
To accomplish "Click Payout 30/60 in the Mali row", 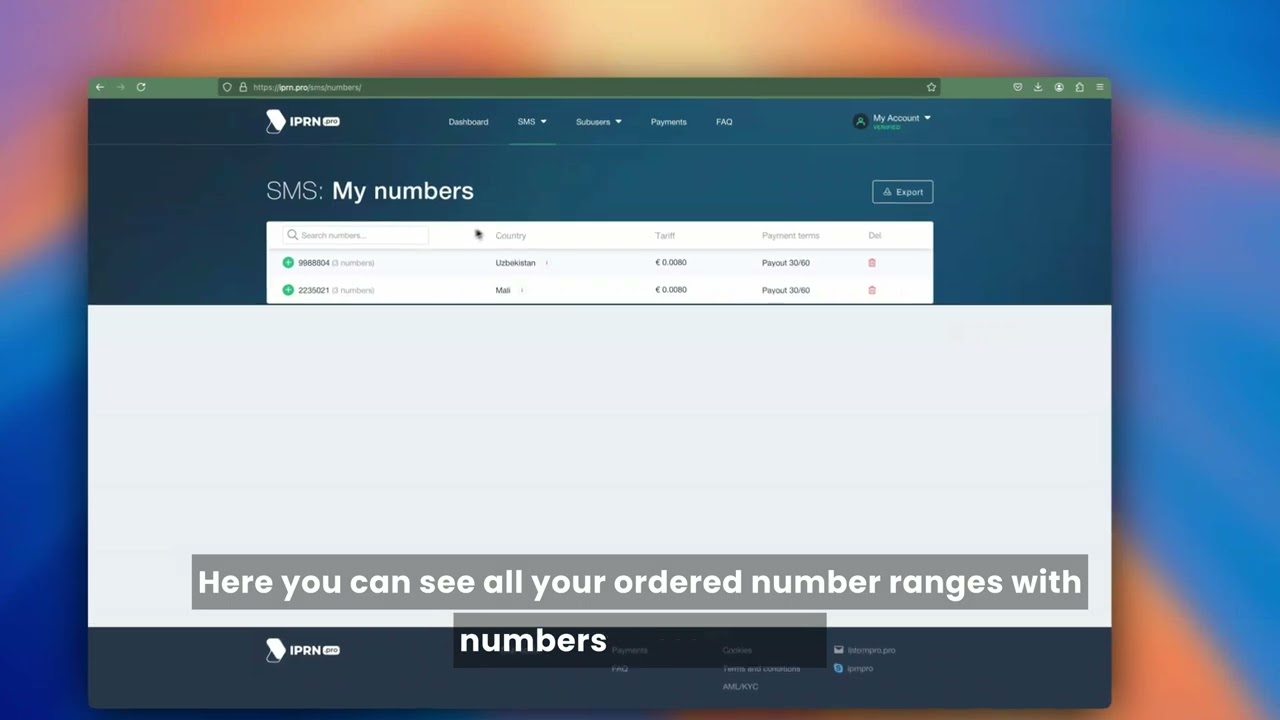I will point(786,290).
